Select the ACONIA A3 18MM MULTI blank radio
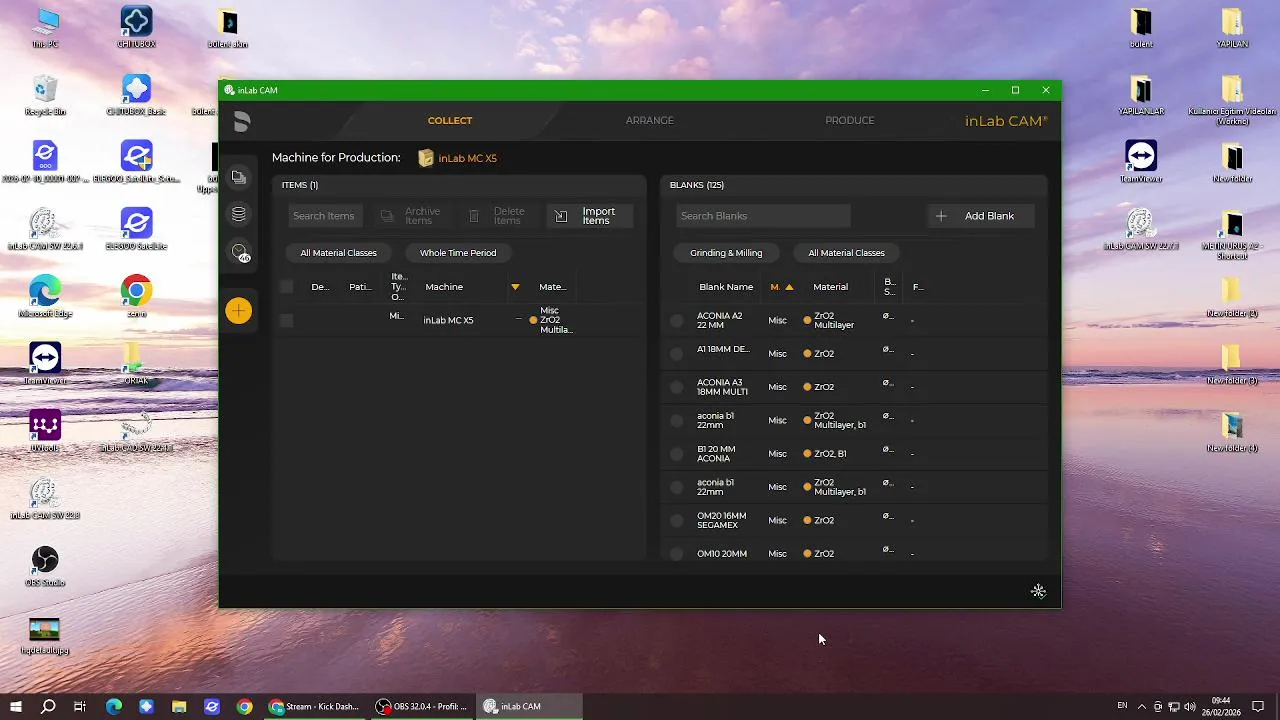 coord(677,387)
